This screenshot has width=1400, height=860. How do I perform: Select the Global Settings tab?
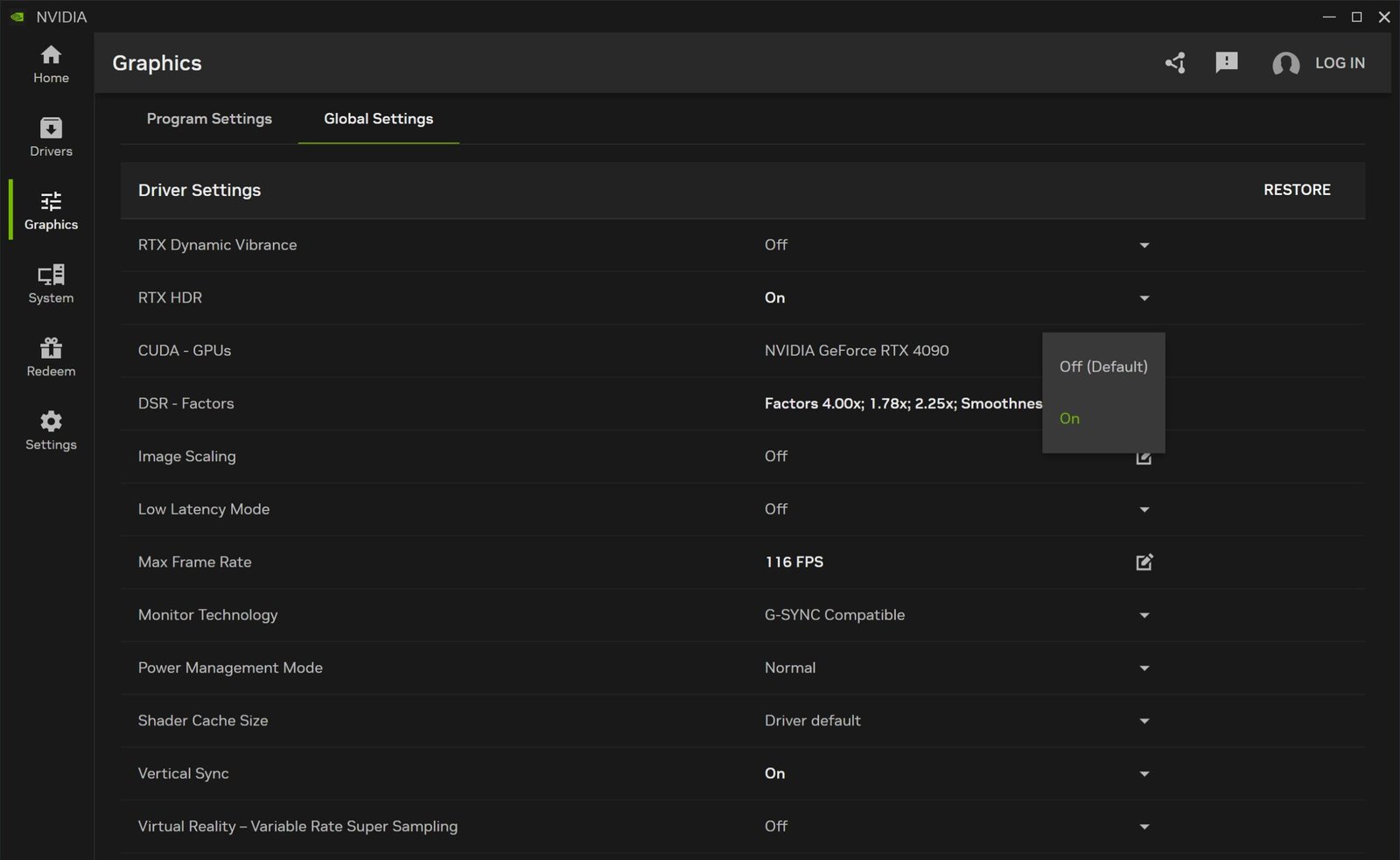[378, 119]
